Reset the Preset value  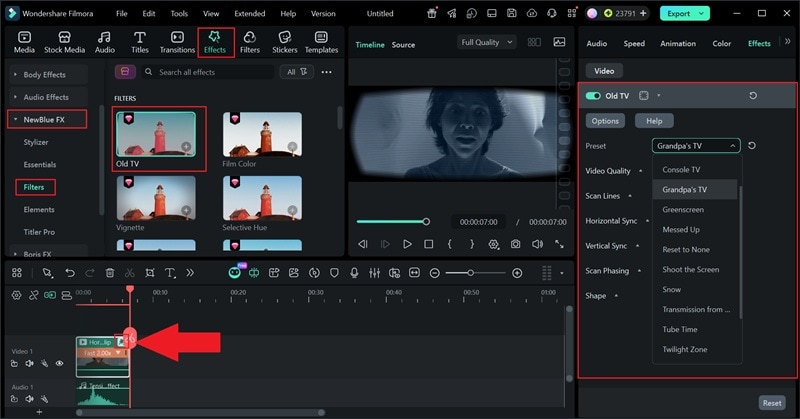click(x=752, y=145)
